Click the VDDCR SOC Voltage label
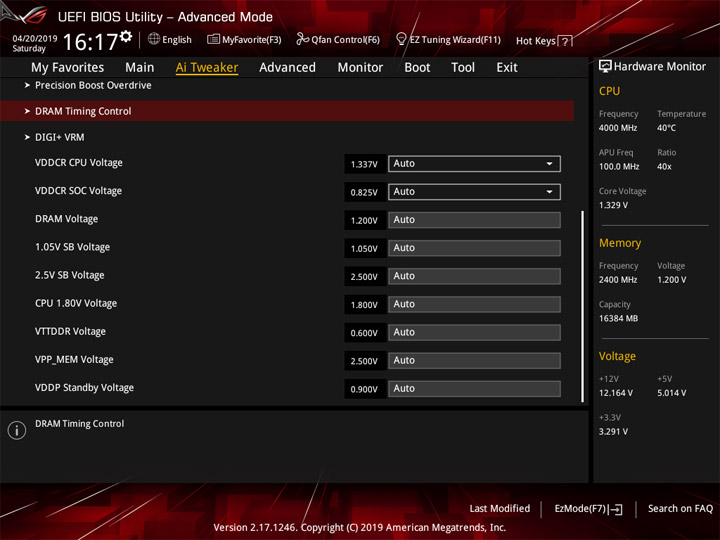The height and width of the screenshot is (540, 720). click(x=78, y=191)
